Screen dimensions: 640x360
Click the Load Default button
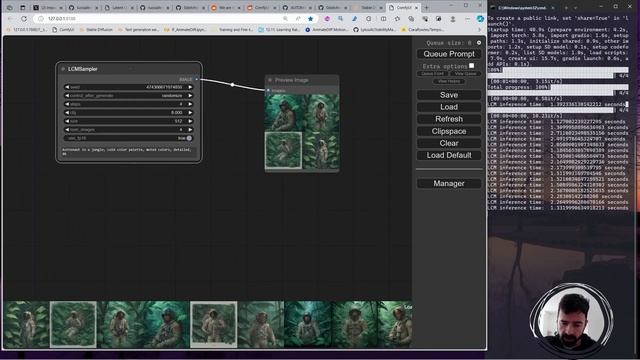pos(449,155)
